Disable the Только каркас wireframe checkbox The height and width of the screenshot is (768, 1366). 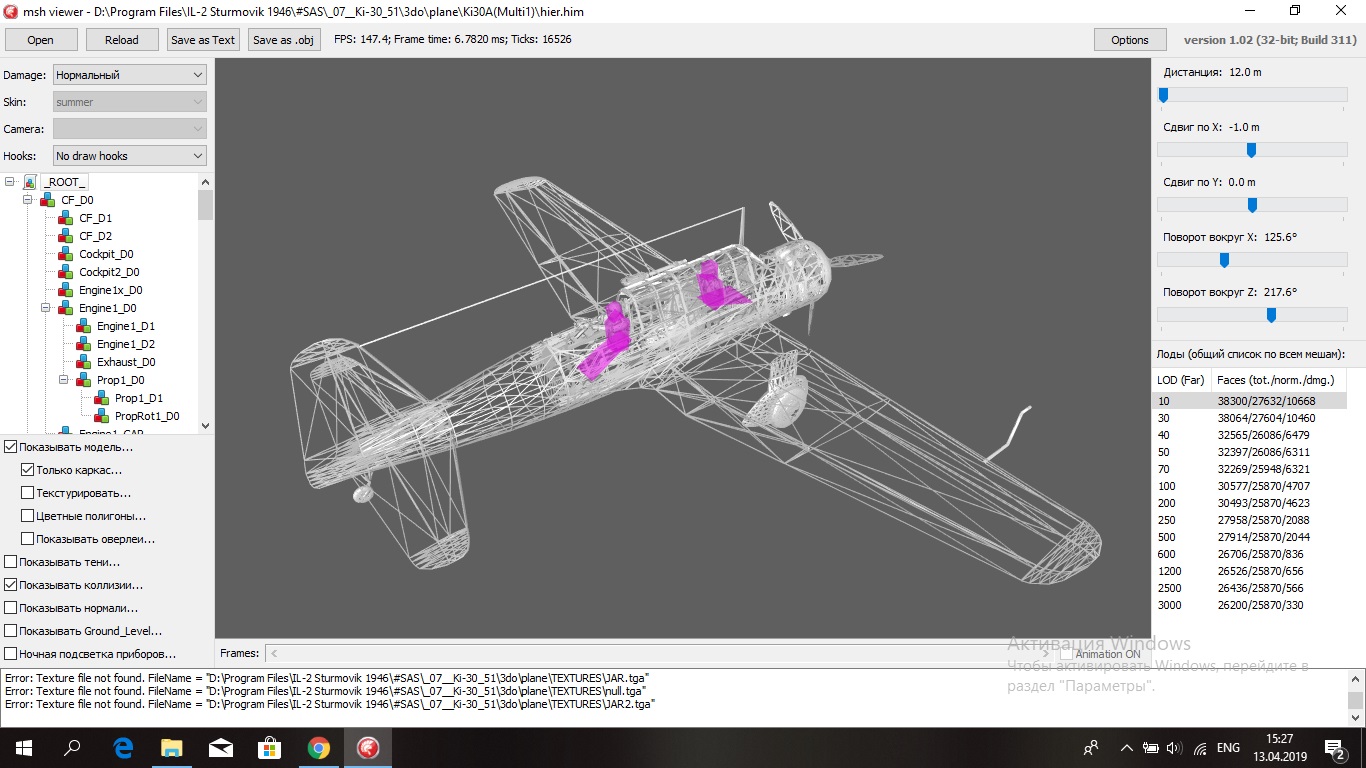(x=28, y=470)
